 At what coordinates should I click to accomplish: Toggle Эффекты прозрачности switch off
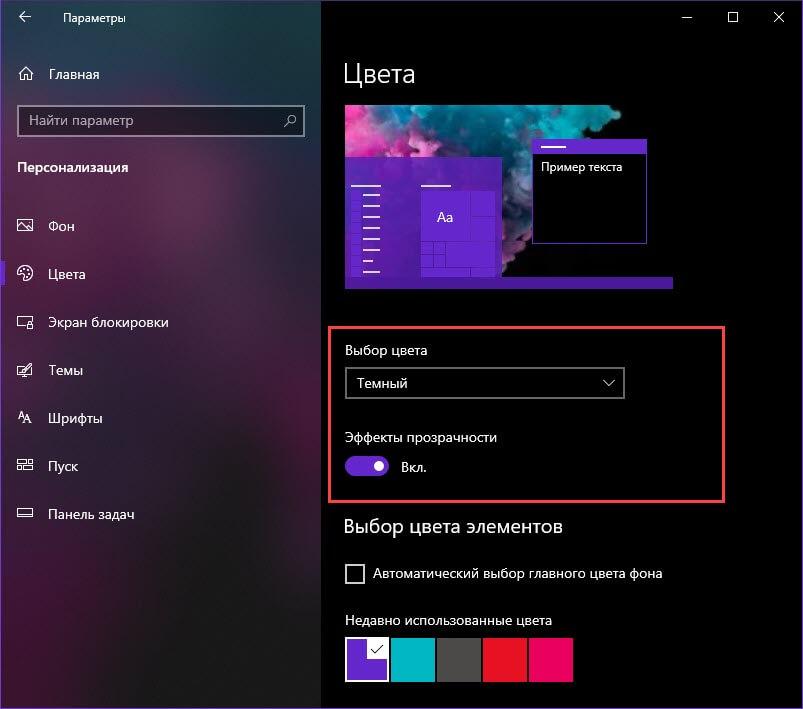[x=367, y=466]
